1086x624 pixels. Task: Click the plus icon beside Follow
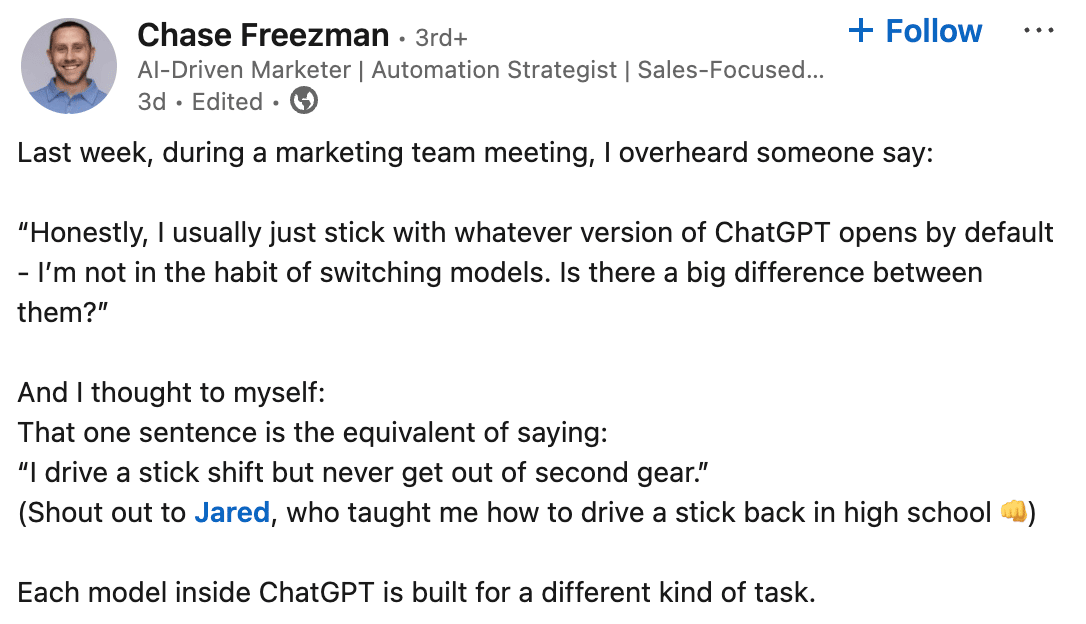point(860,31)
